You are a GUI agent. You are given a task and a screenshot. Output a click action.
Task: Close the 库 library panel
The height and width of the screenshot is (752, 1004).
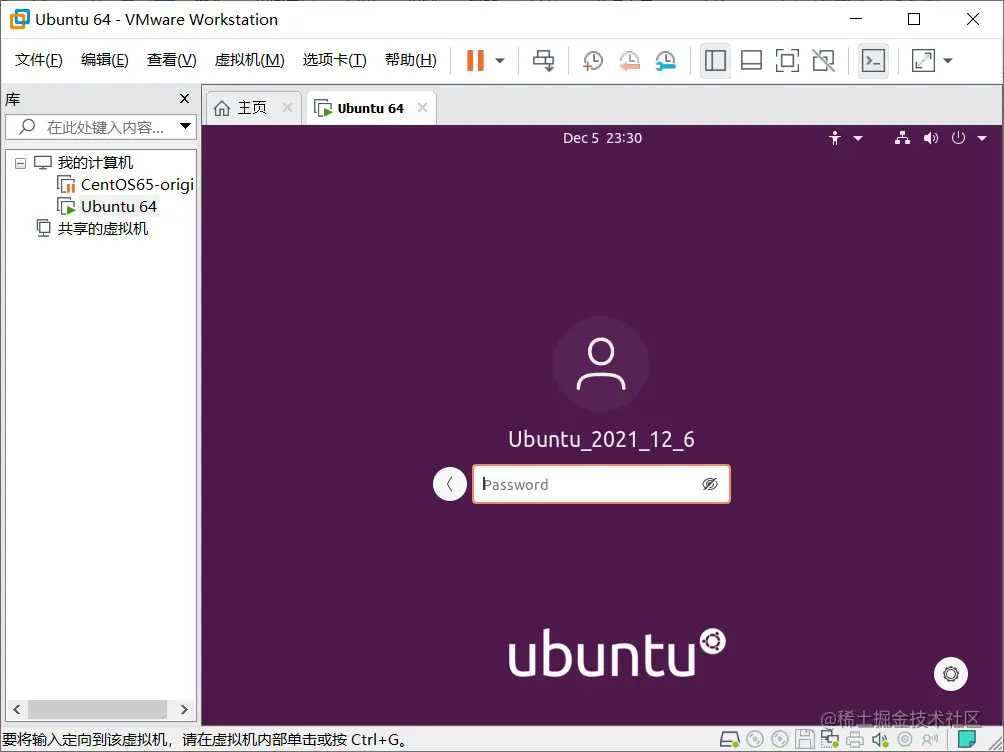point(184,99)
